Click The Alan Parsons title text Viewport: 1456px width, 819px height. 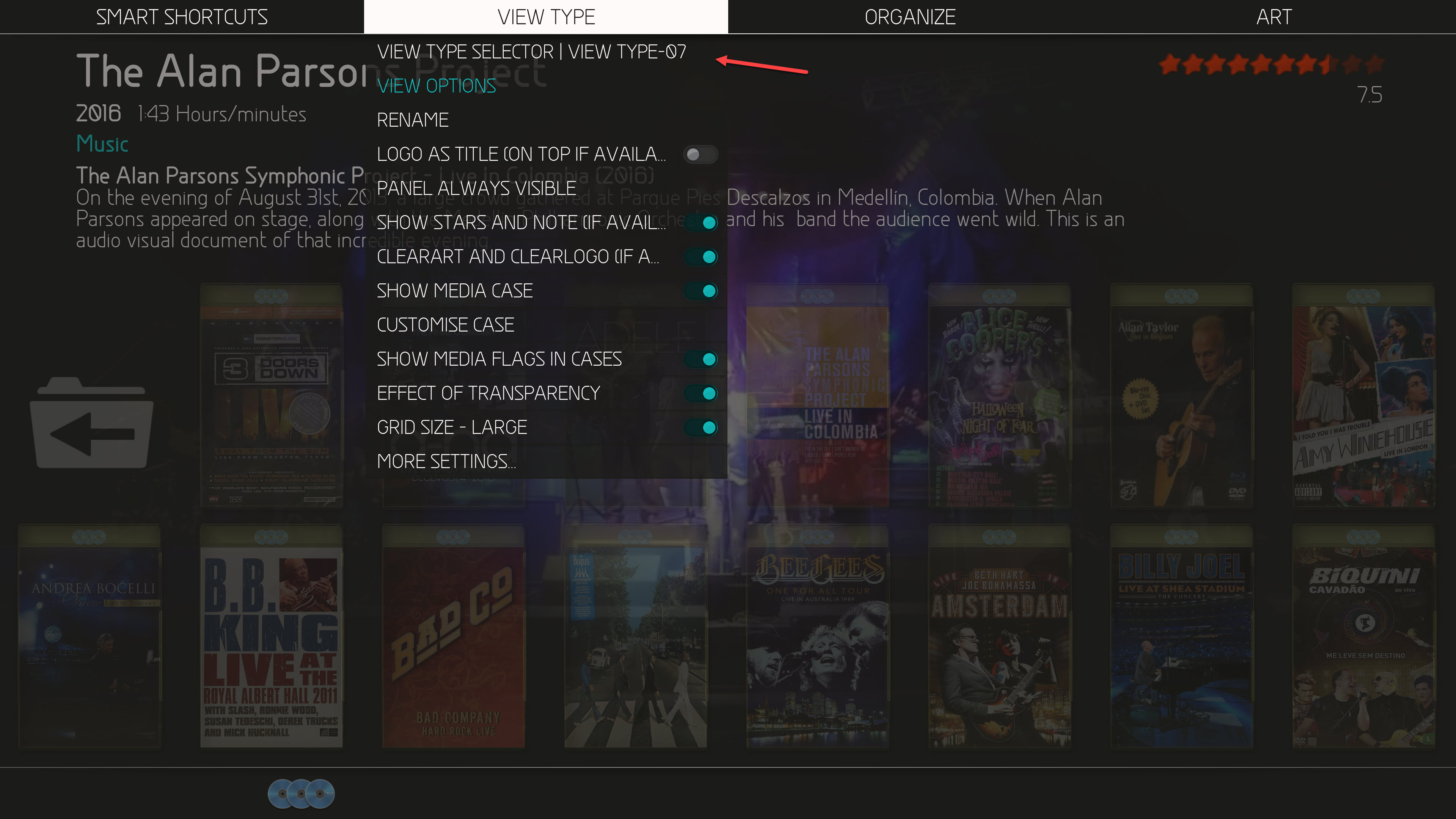[311, 71]
